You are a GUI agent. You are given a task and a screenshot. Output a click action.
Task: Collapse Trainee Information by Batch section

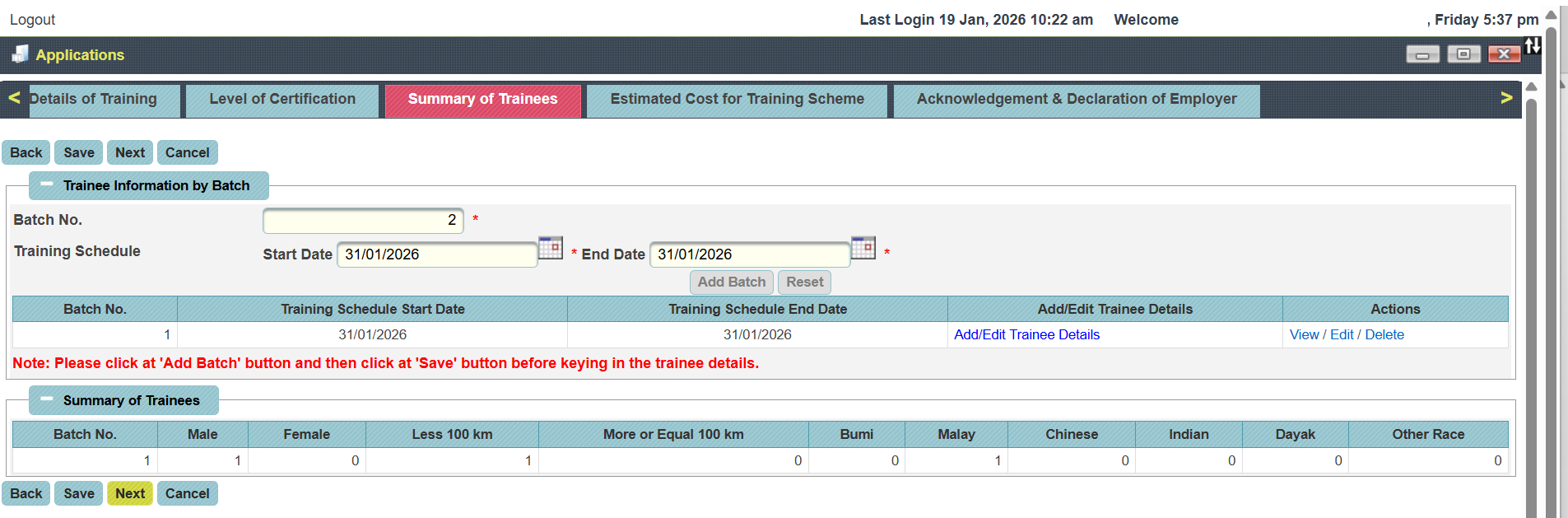tap(47, 185)
